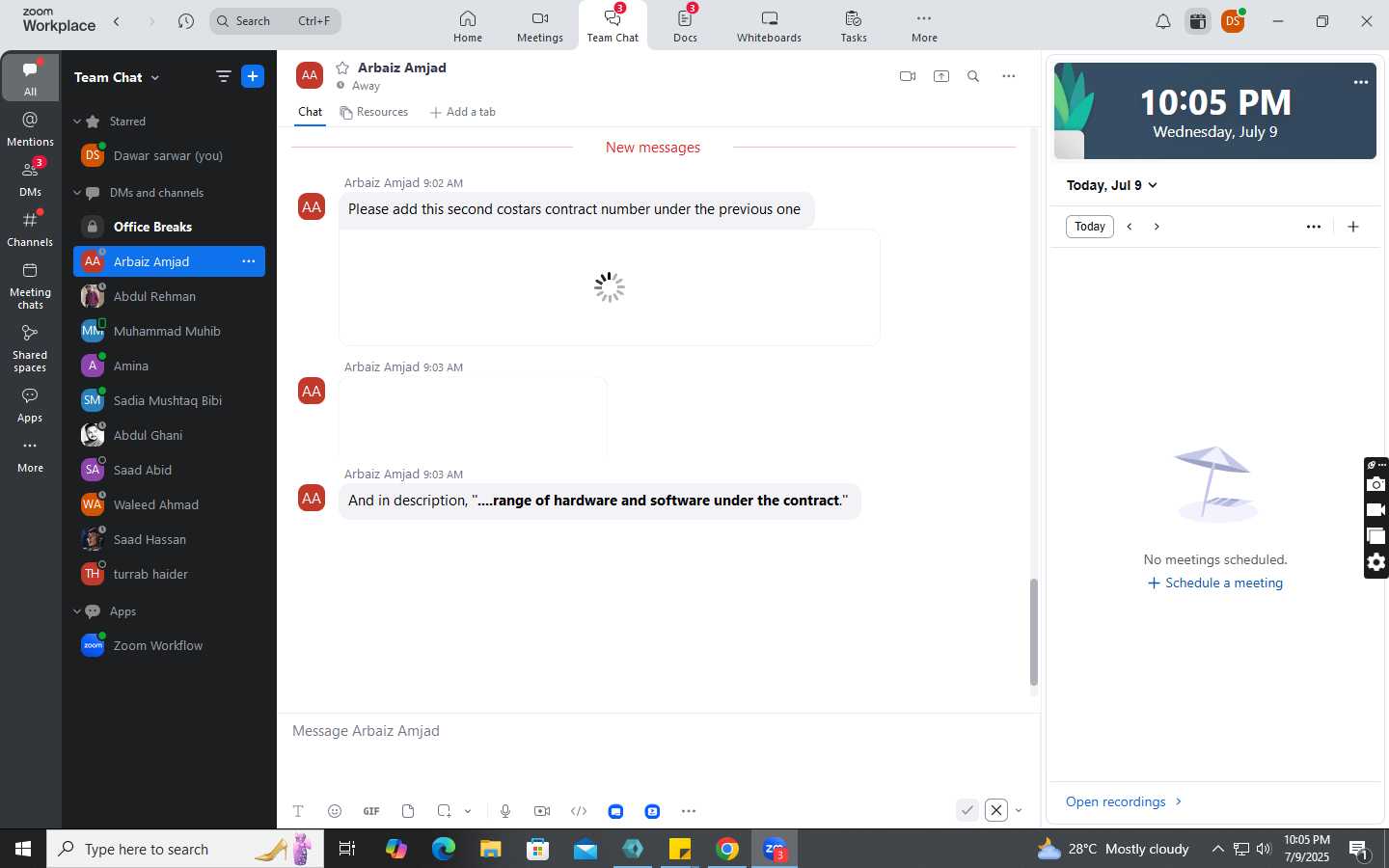Click Schedule a meeting link

(x=1215, y=583)
